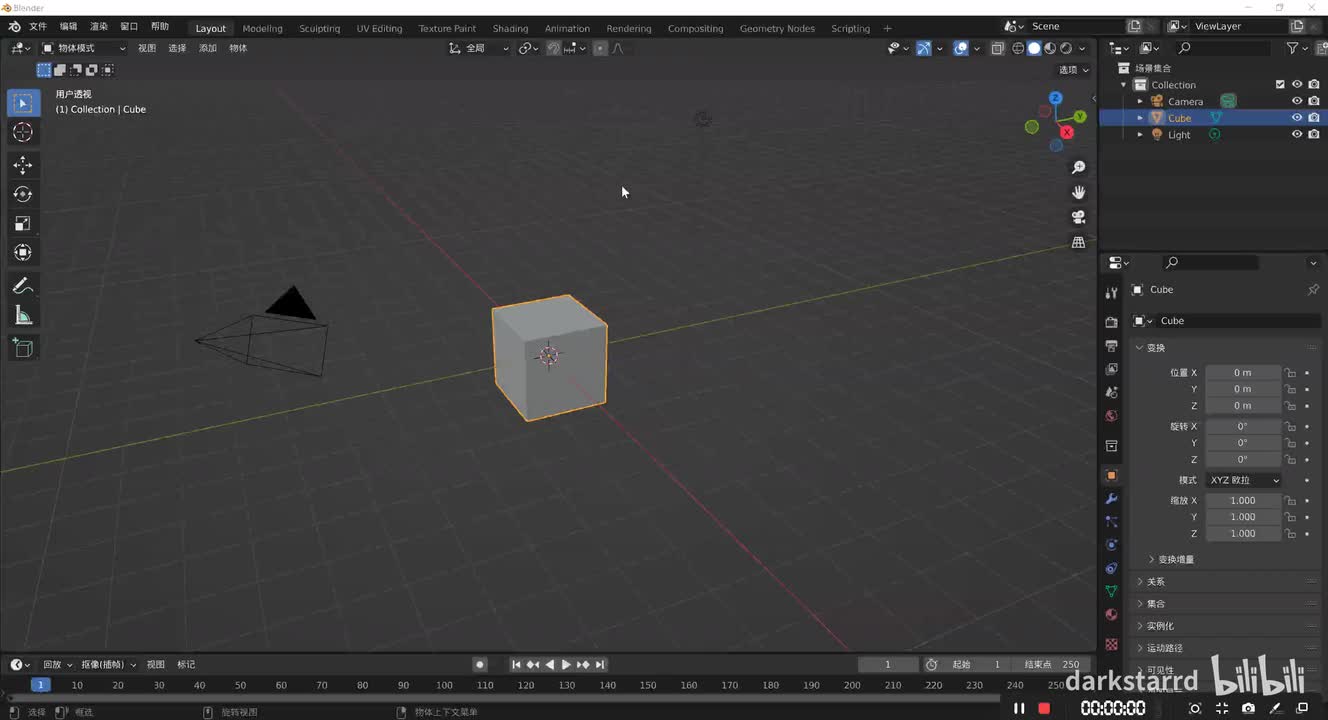The image size is (1328, 720).
Task: Toggle proportional editing
Action: click(600, 48)
